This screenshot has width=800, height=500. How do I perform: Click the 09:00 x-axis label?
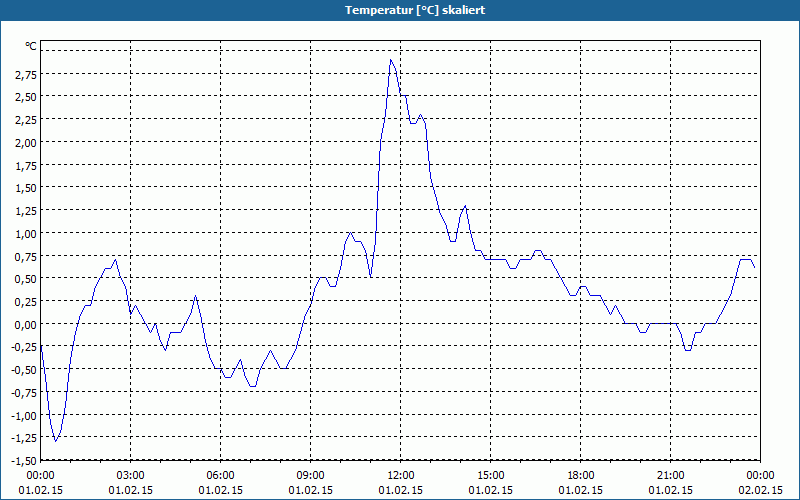click(x=311, y=476)
